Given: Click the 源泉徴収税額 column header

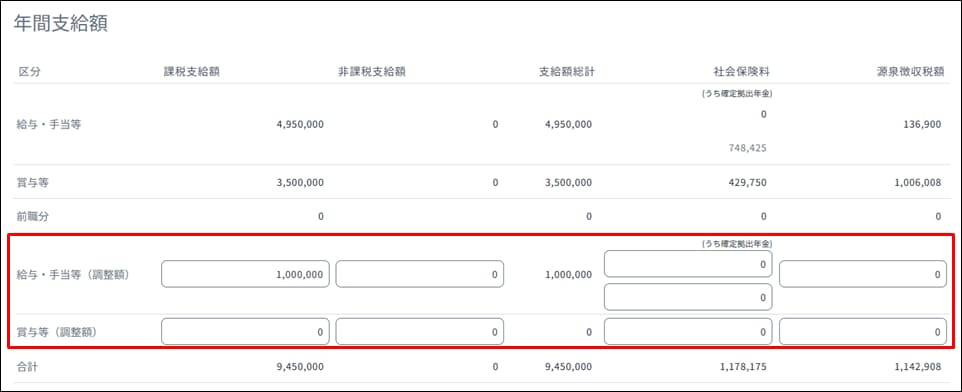Looking at the screenshot, I should point(910,72).
